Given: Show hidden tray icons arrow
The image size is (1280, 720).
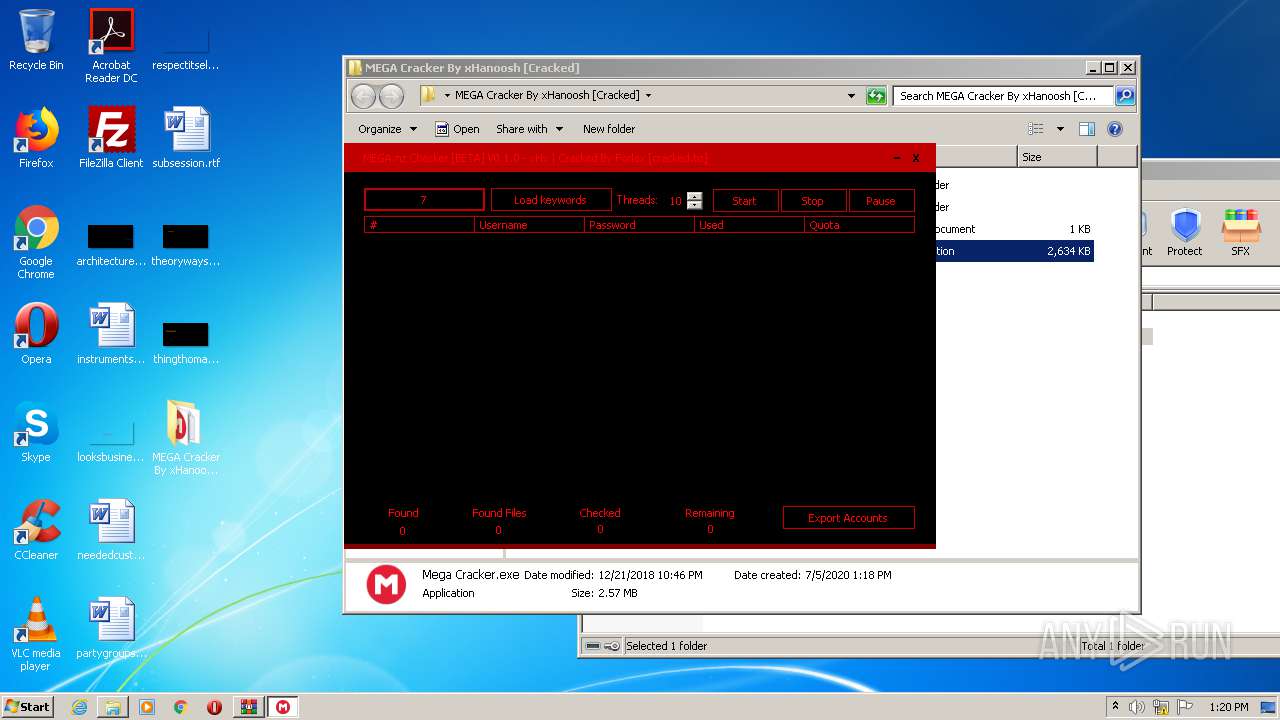Looking at the screenshot, I should [1115, 706].
